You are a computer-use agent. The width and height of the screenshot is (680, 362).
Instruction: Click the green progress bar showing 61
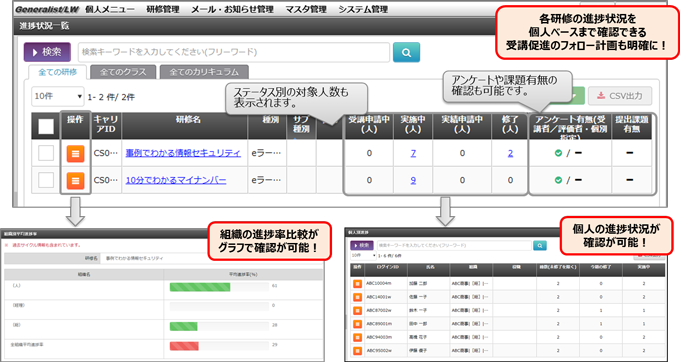coord(200,287)
